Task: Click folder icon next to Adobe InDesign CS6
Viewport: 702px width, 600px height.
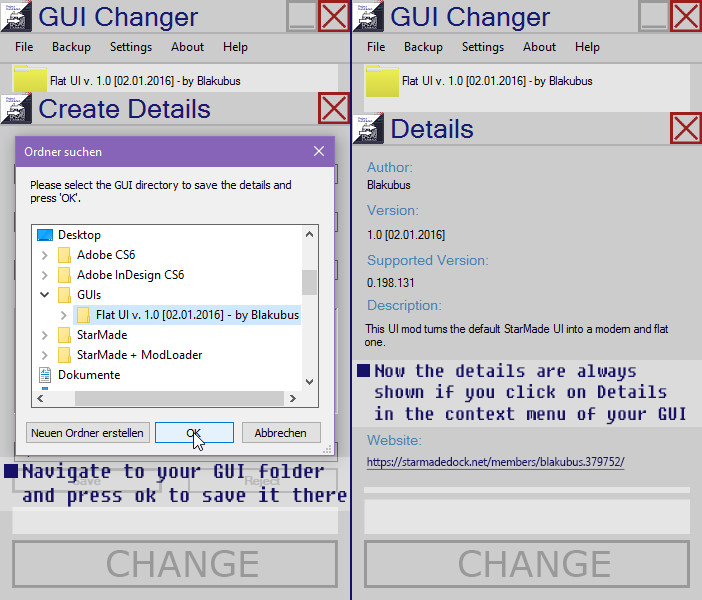Action: tap(64, 274)
